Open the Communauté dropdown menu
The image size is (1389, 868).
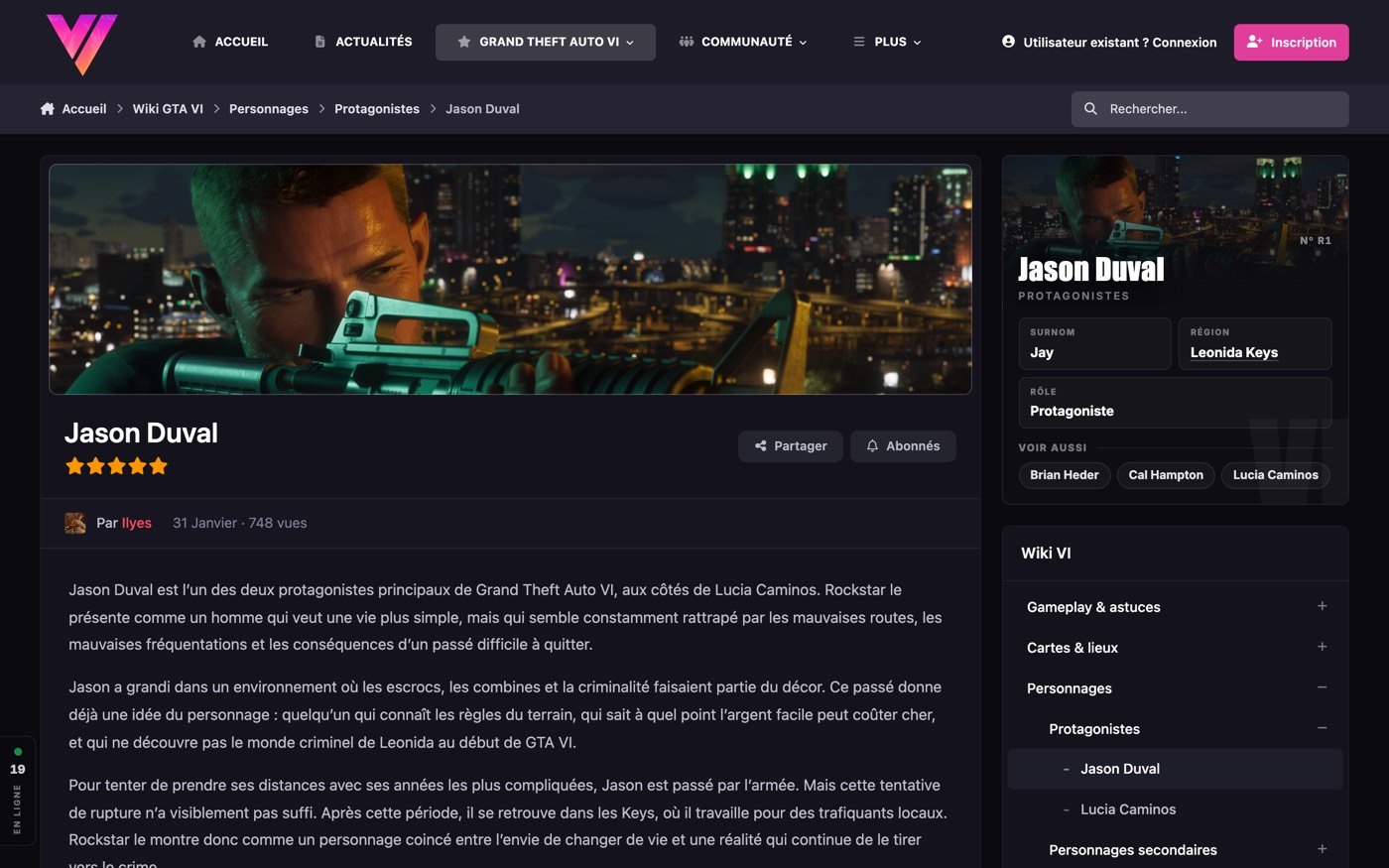tap(743, 42)
